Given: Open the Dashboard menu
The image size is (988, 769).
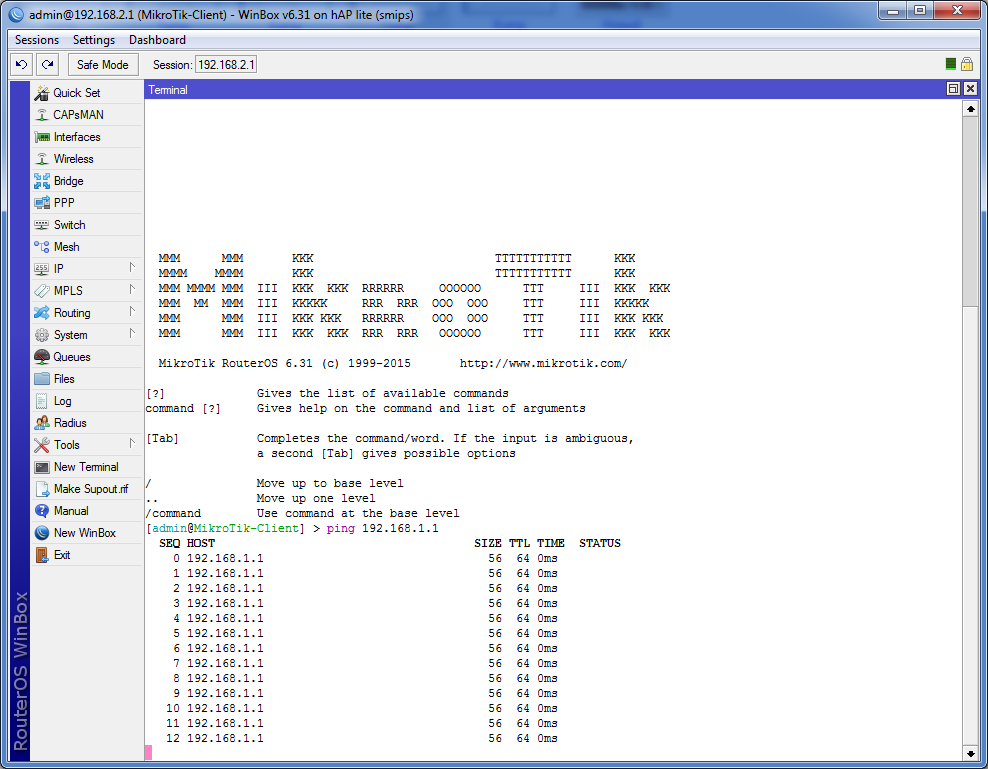Looking at the screenshot, I should 158,40.
